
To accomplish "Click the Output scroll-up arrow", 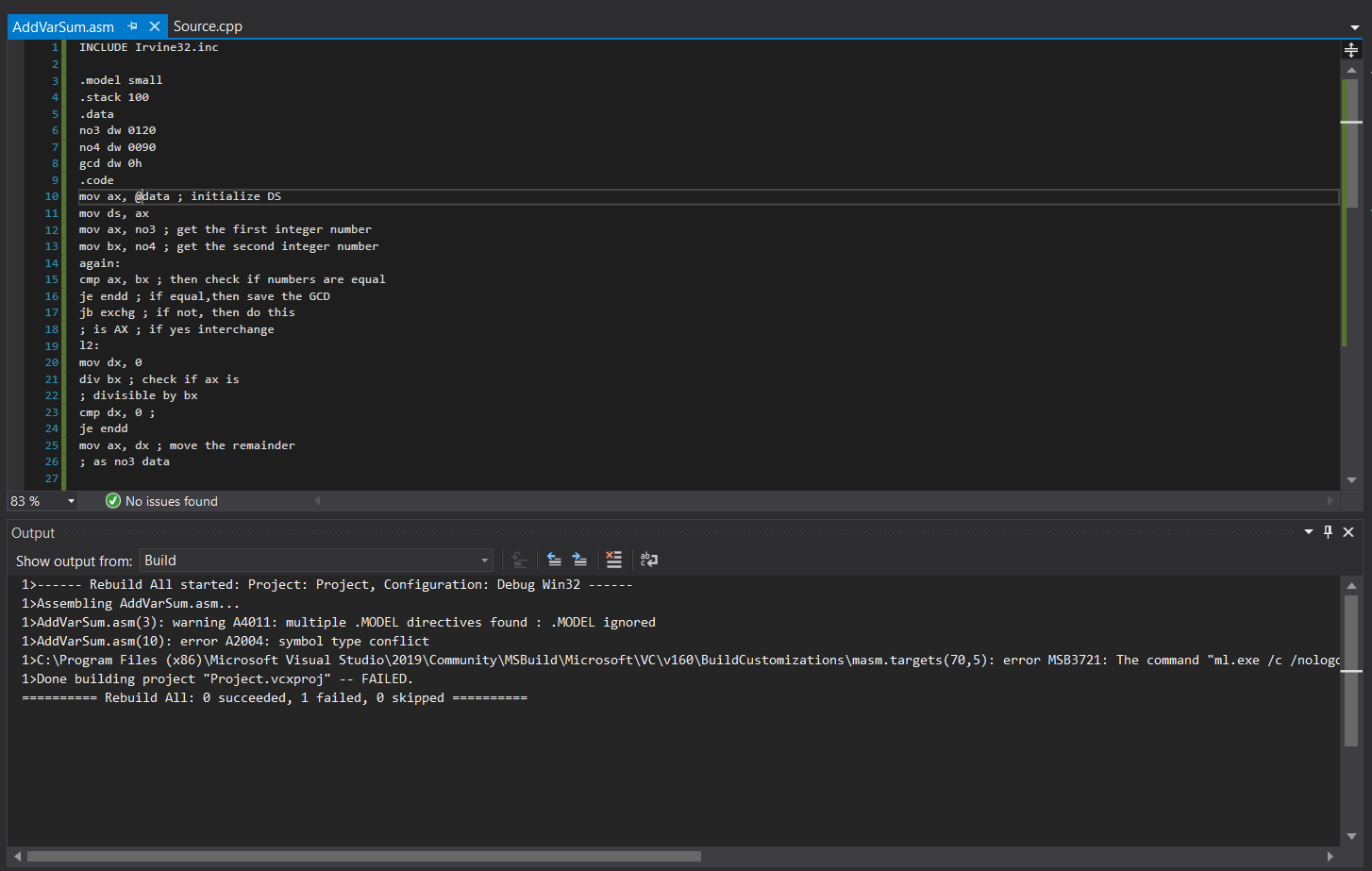I will pos(1351,586).
